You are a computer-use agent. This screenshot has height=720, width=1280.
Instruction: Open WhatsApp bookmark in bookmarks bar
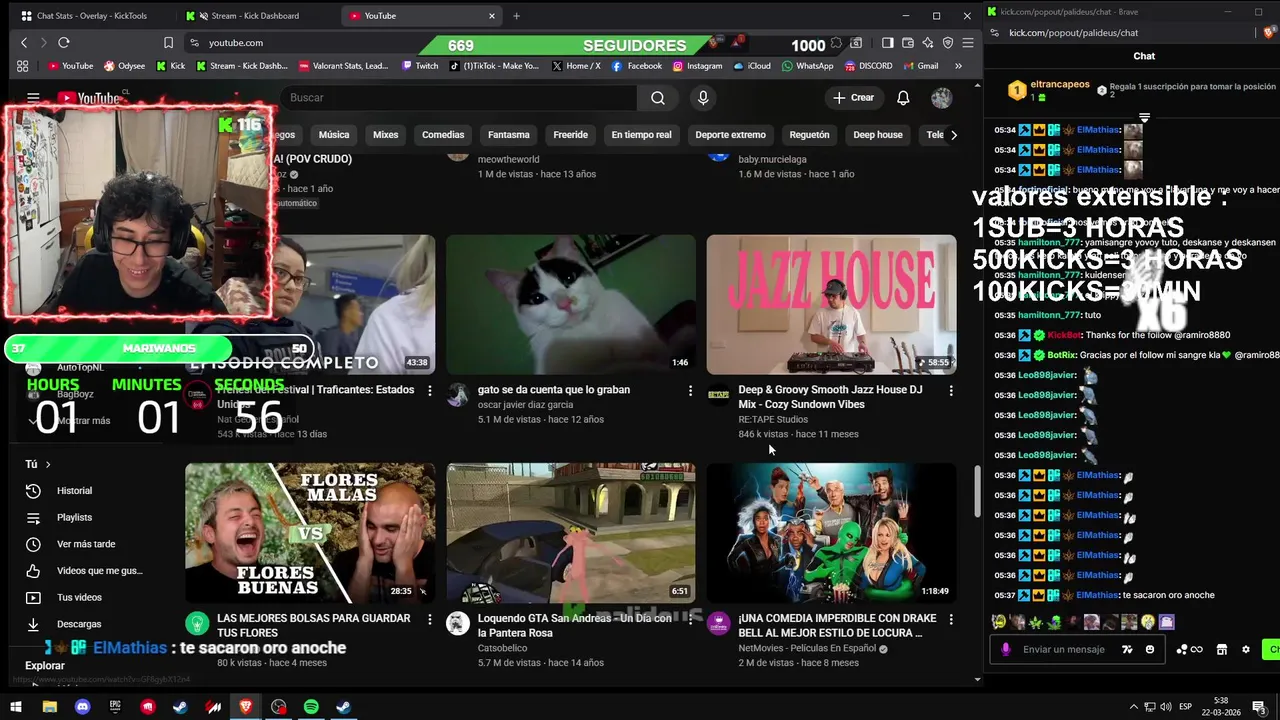pyautogui.click(x=807, y=66)
